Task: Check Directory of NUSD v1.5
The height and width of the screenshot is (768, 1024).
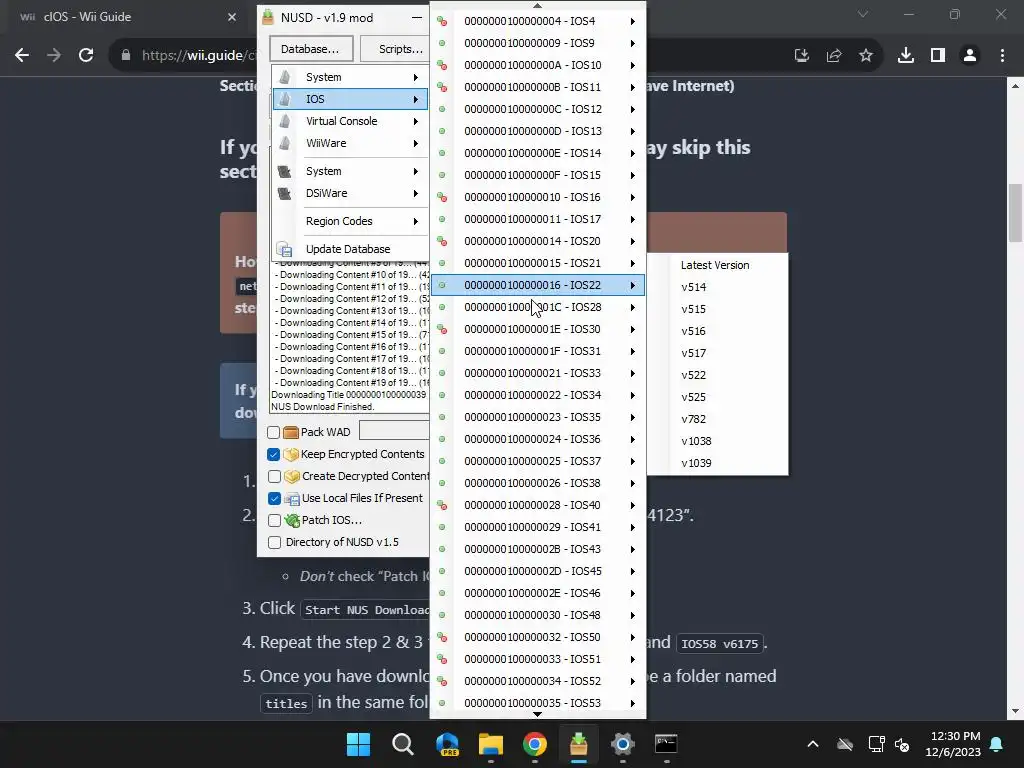Action: (274, 543)
